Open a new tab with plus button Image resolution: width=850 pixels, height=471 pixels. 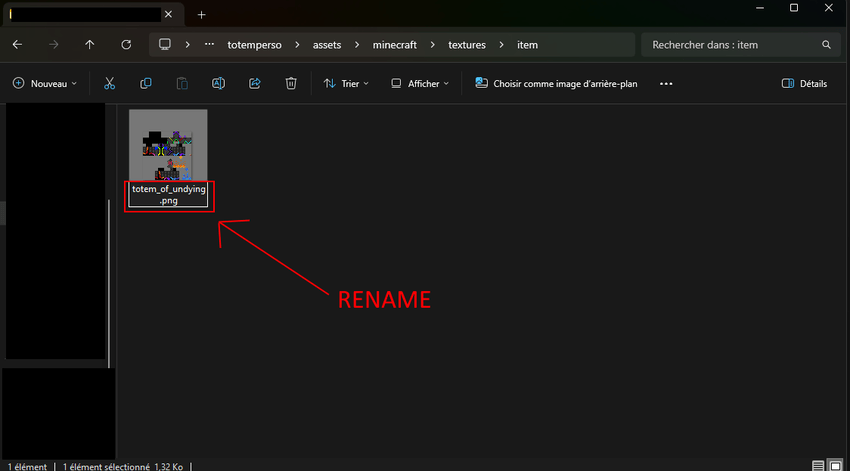click(x=201, y=15)
